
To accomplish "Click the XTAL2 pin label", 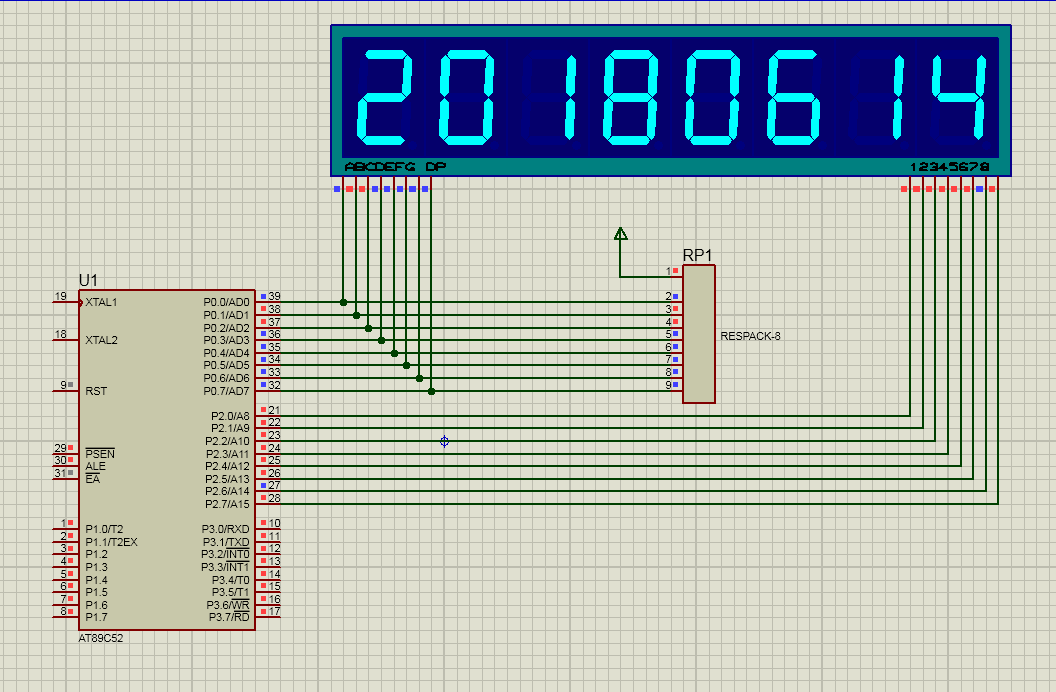I will 101,340.
